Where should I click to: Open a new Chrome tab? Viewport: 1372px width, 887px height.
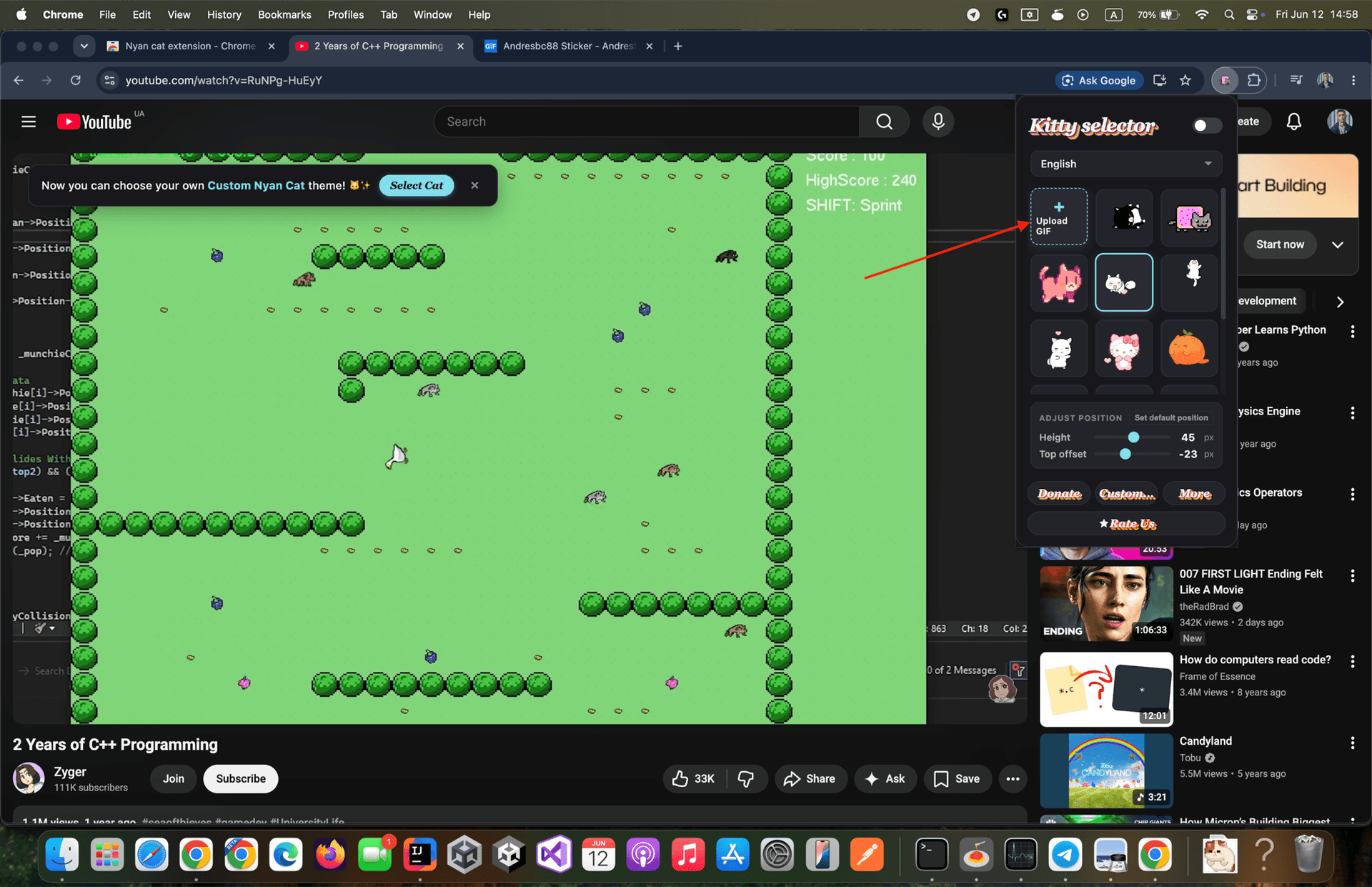point(677,46)
